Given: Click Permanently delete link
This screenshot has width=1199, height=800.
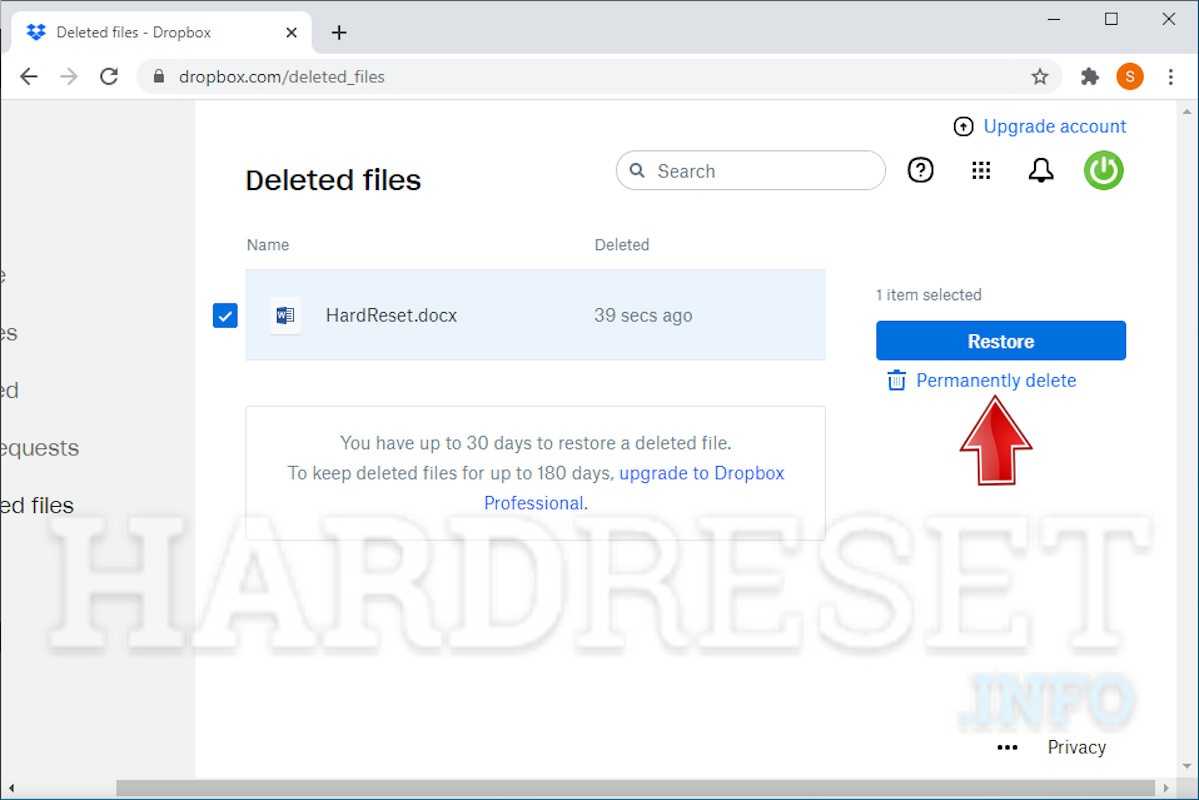Looking at the screenshot, I should coord(996,380).
